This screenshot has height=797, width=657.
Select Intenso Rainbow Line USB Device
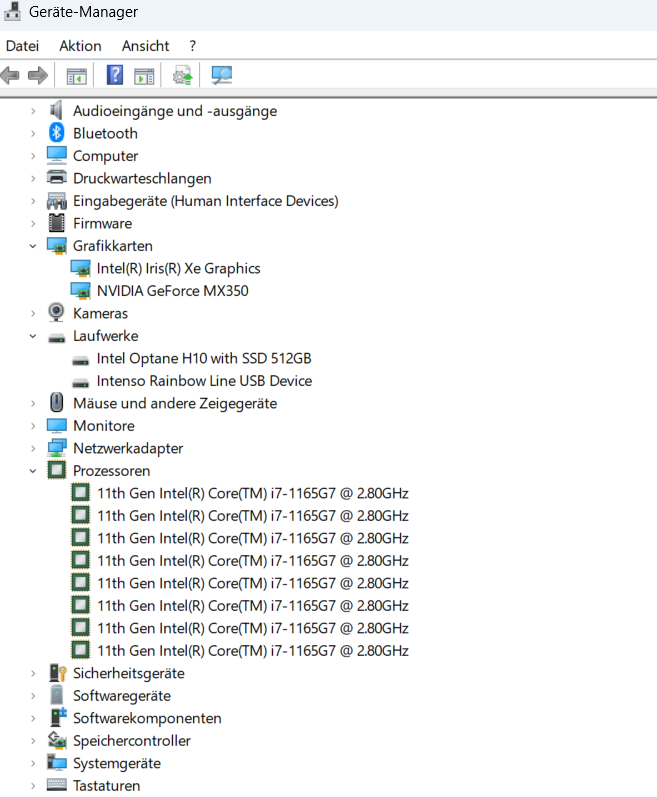pos(204,381)
